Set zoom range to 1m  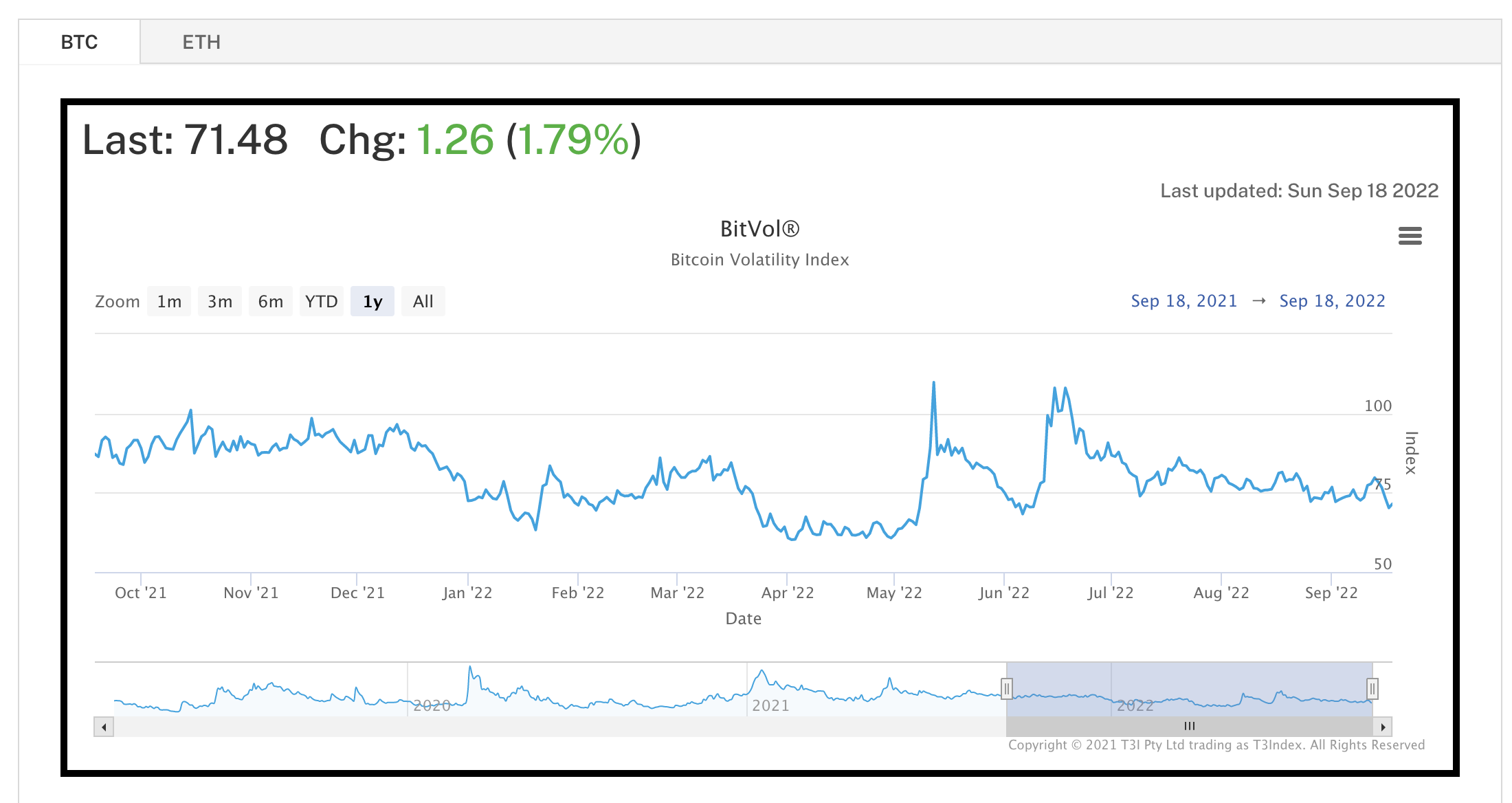click(x=169, y=301)
